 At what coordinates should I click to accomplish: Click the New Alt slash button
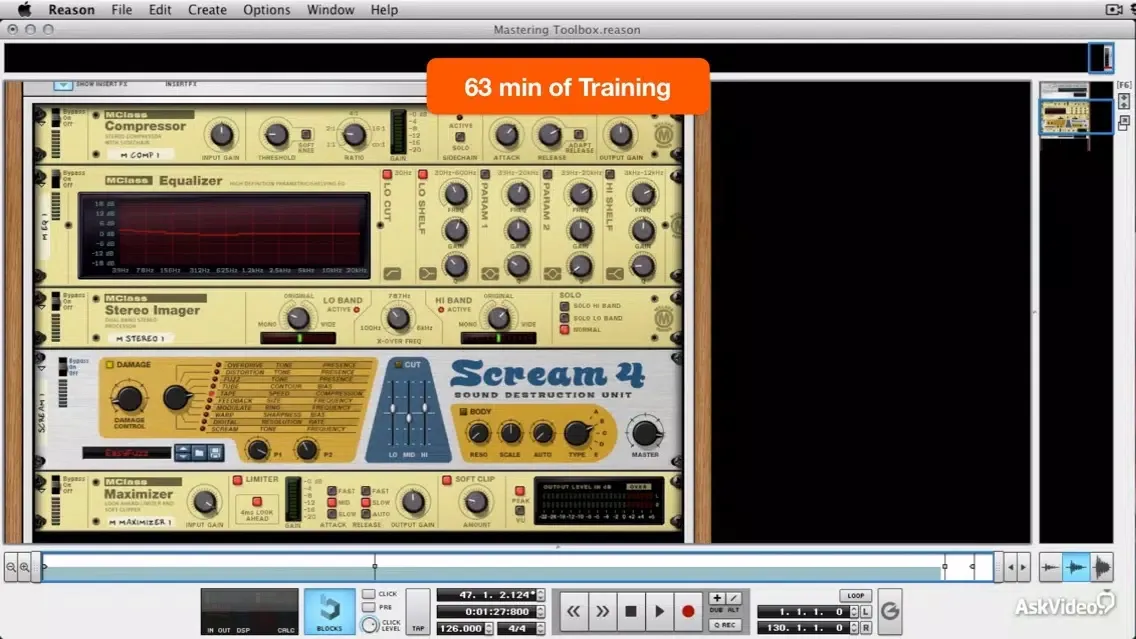coord(733,598)
